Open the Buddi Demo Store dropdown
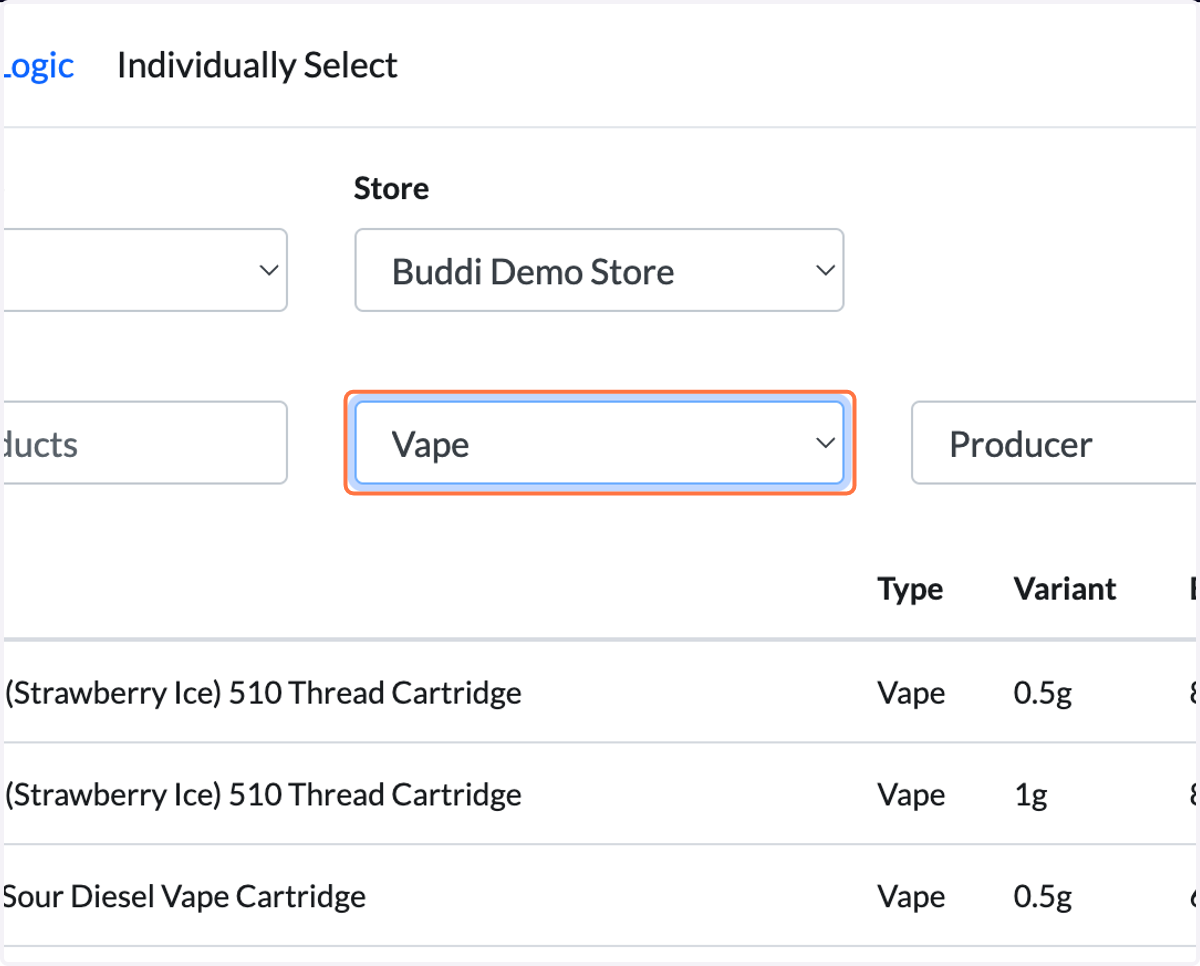The image size is (1200, 966). tap(599, 270)
